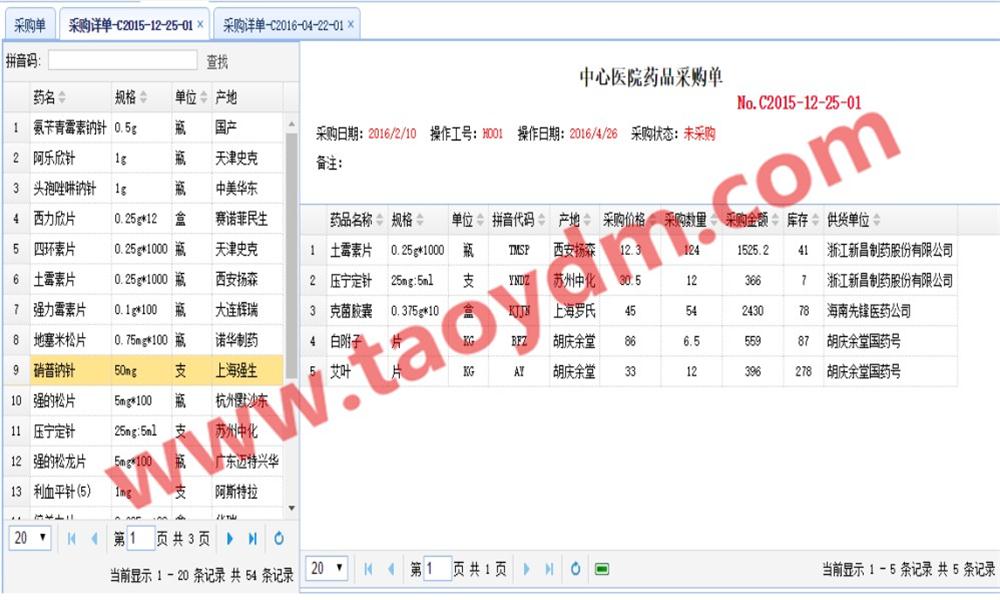The width and height of the screenshot is (1000, 600).
Task: Sort detail grid by 采购价格 column
Action: tap(630, 220)
